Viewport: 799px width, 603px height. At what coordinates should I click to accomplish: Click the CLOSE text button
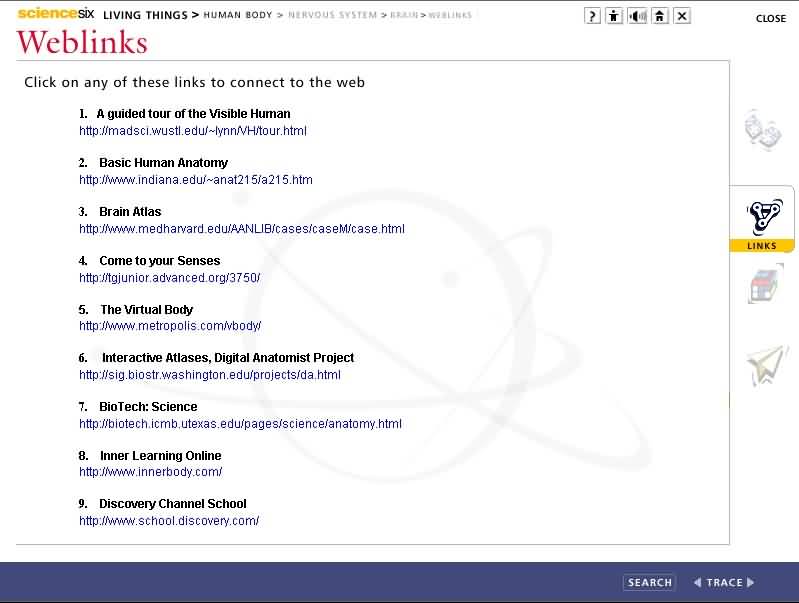[770, 19]
